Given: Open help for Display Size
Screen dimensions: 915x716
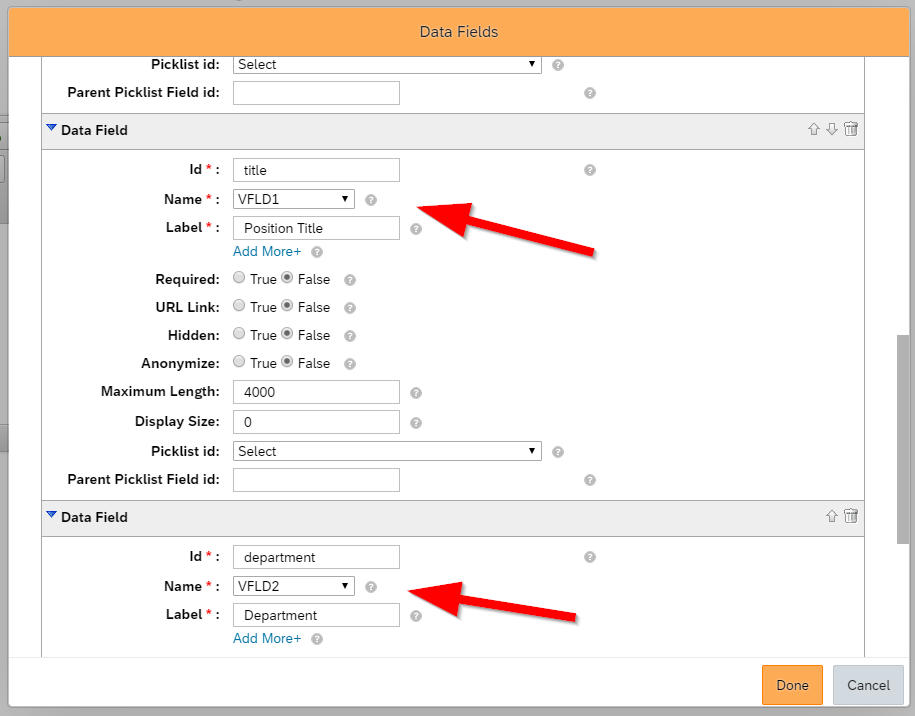Looking at the screenshot, I should click(x=415, y=422).
